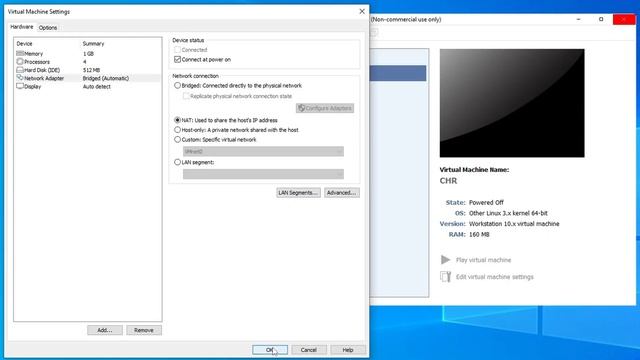This screenshot has height=360, width=640.
Task: Switch to the Hardware tab
Action: (x=22, y=27)
